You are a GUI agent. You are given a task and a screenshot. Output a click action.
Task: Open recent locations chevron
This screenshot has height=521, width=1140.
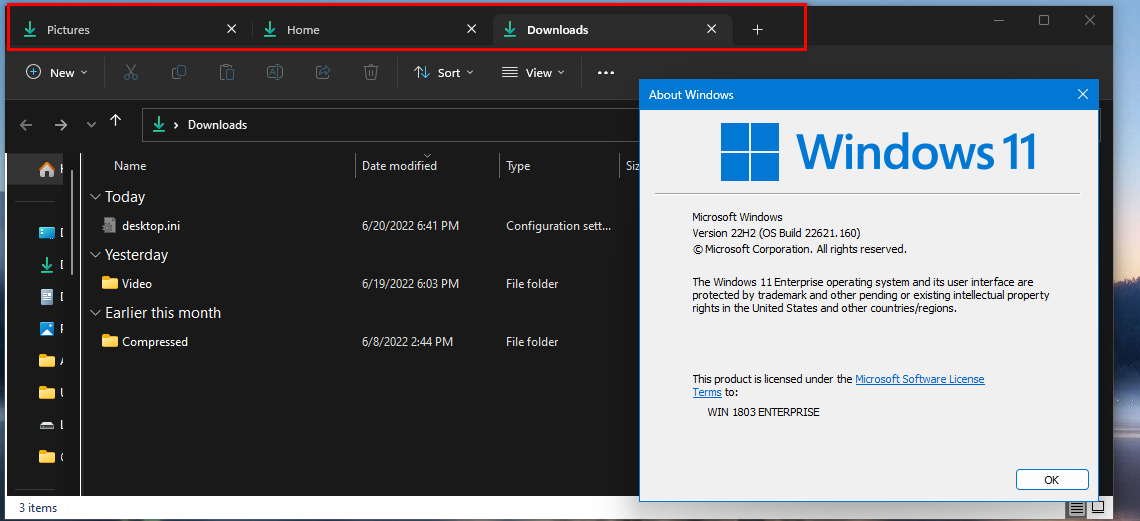pos(91,125)
